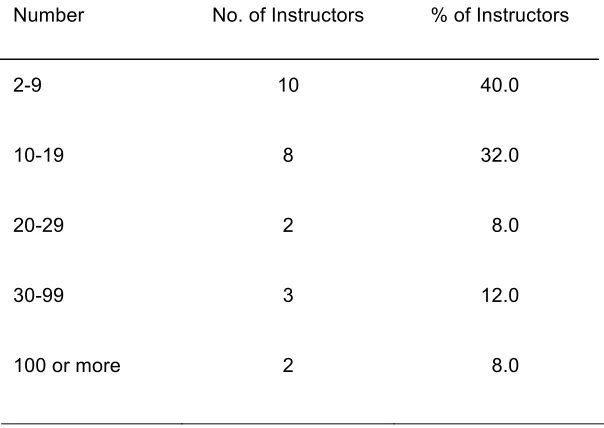Image resolution: width=604 pixels, height=428 pixels.
Task: Click the 12.0 percentage value
Action: coord(500,295)
